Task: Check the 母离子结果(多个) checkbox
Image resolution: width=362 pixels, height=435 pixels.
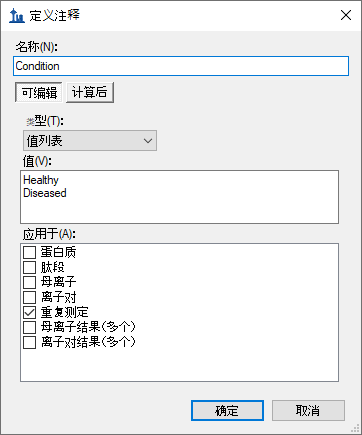Action: (x=29, y=327)
